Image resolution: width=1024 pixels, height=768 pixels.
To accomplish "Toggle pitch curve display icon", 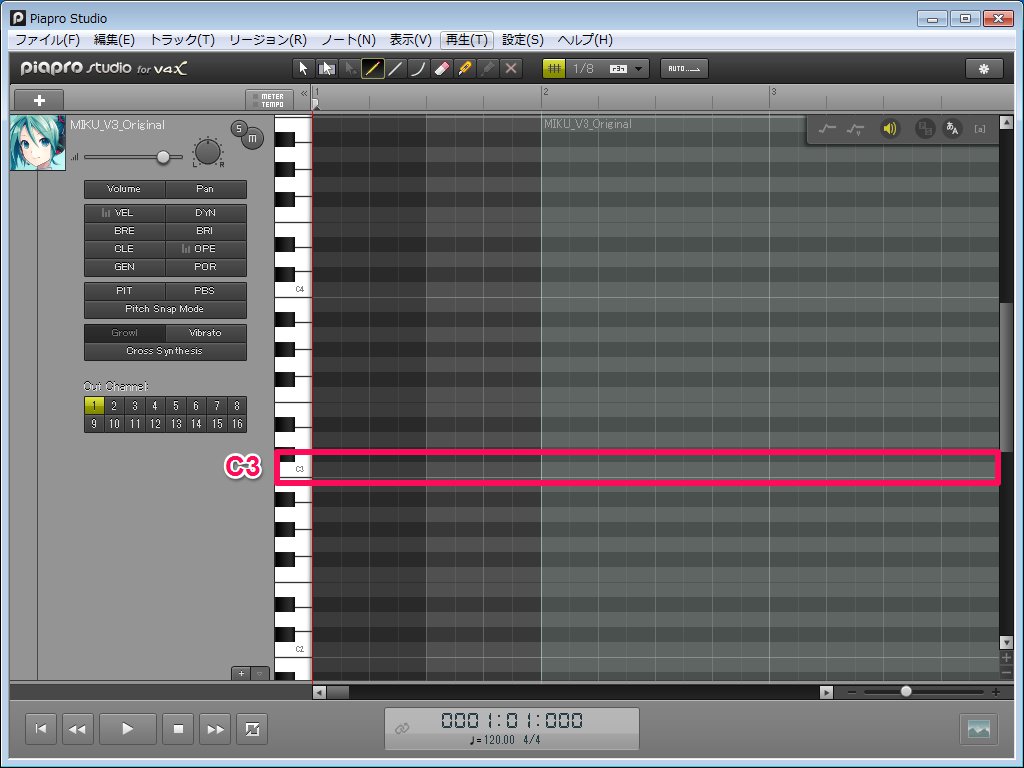I will (827, 129).
